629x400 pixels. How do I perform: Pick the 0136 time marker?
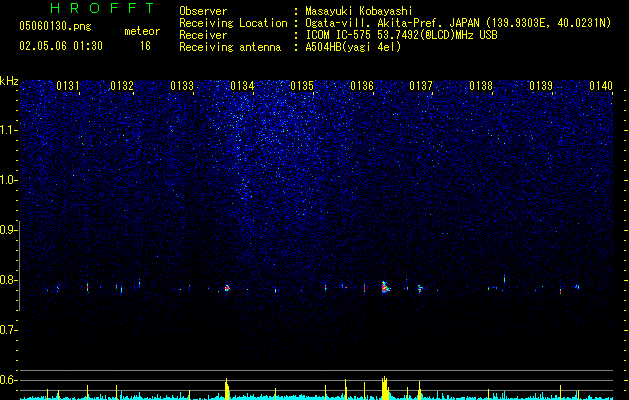(362, 86)
